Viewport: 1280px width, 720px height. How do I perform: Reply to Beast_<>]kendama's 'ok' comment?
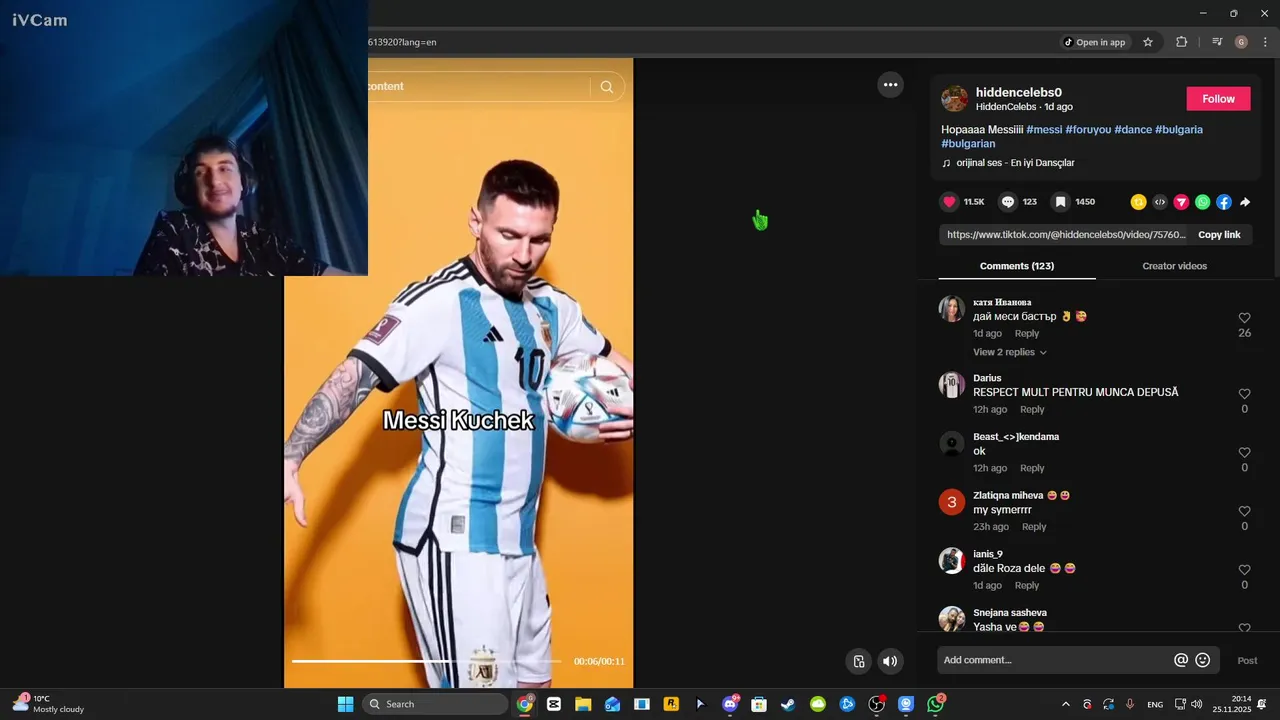tap(1032, 468)
